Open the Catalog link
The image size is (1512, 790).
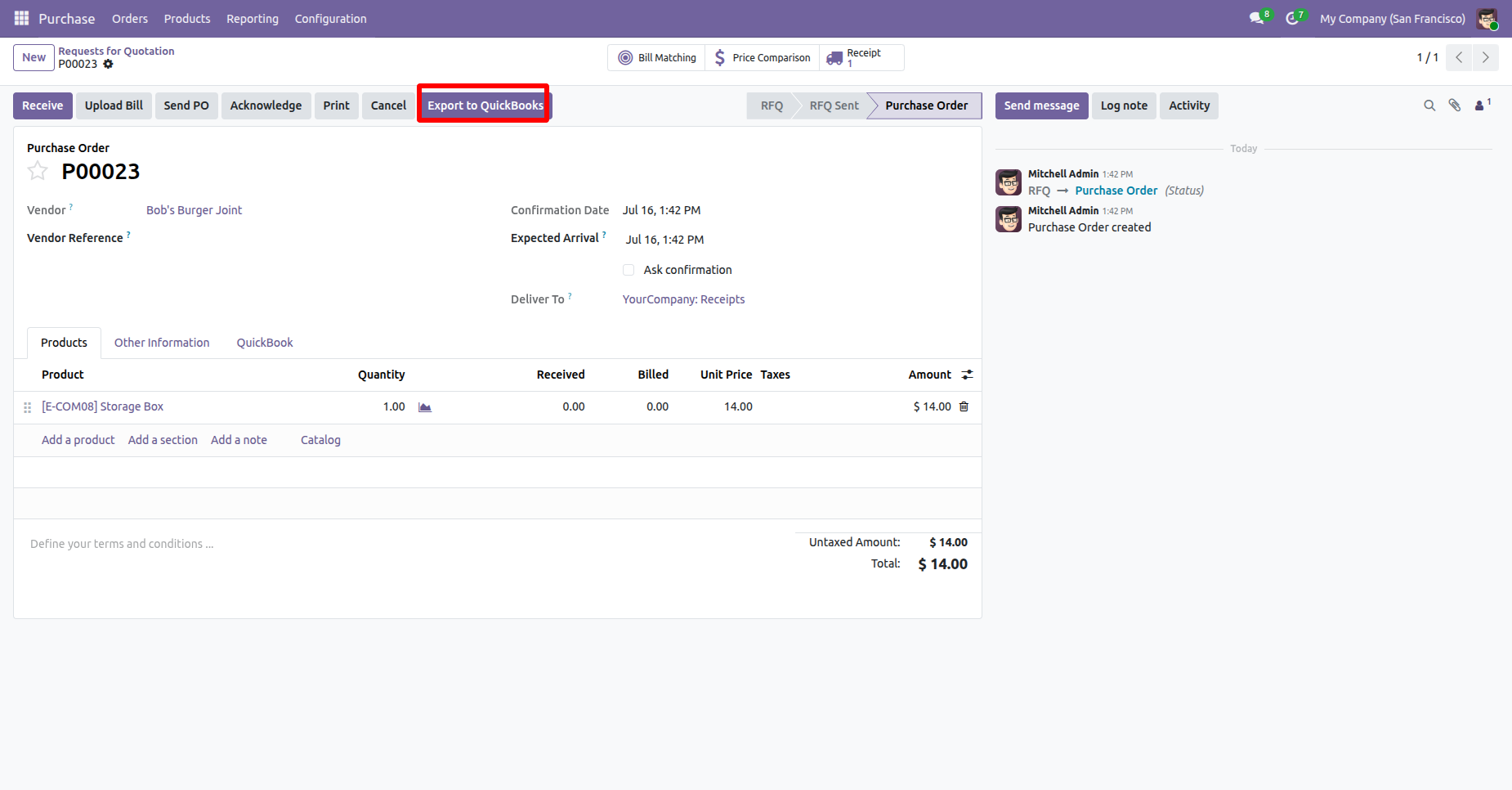point(320,440)
